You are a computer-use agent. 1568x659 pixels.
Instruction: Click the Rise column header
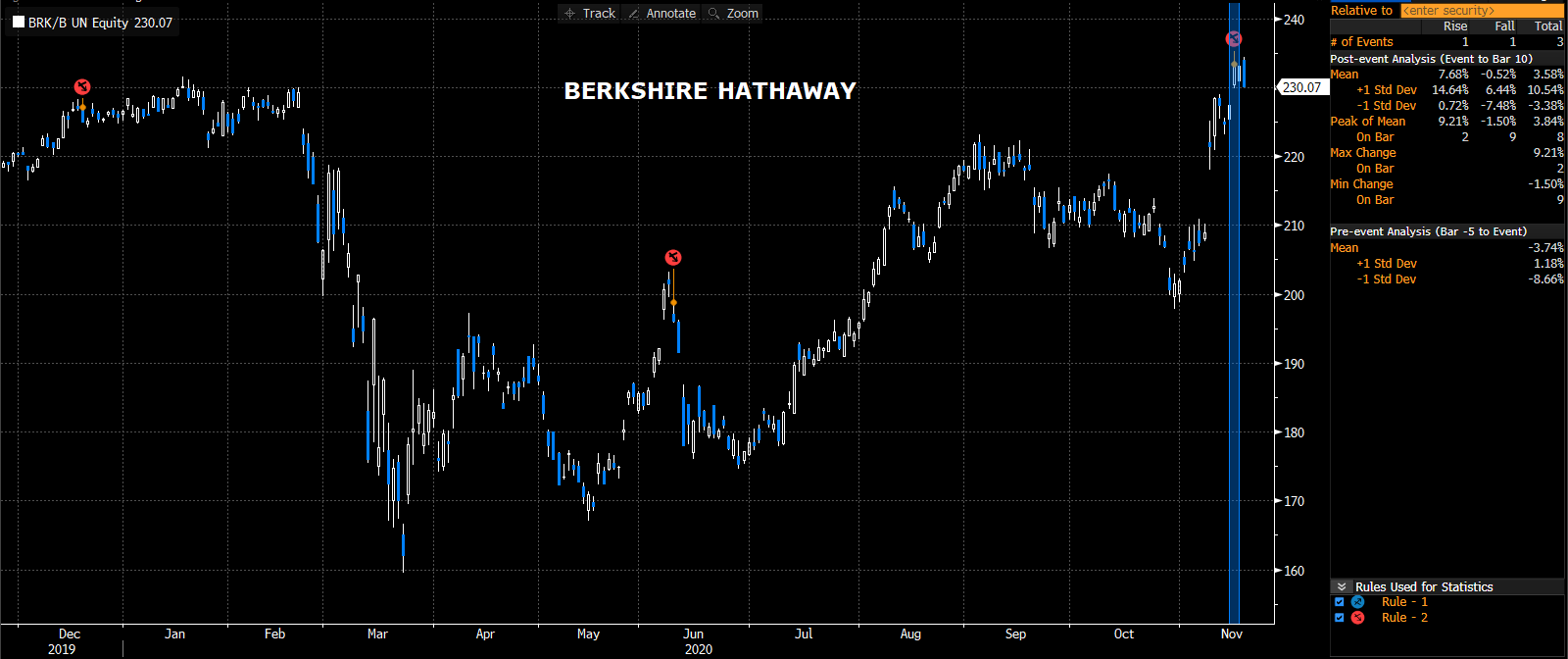click(x=1455, y=26)
